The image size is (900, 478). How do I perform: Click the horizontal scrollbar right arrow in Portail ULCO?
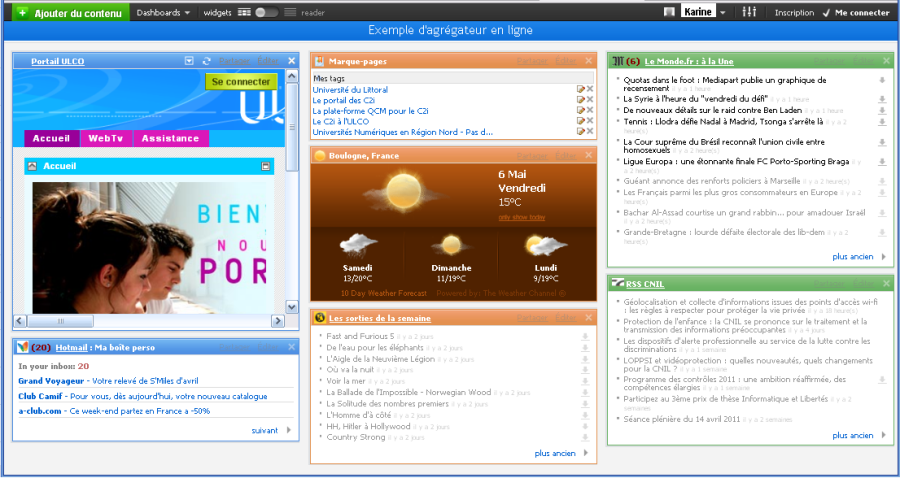(278, 321)
